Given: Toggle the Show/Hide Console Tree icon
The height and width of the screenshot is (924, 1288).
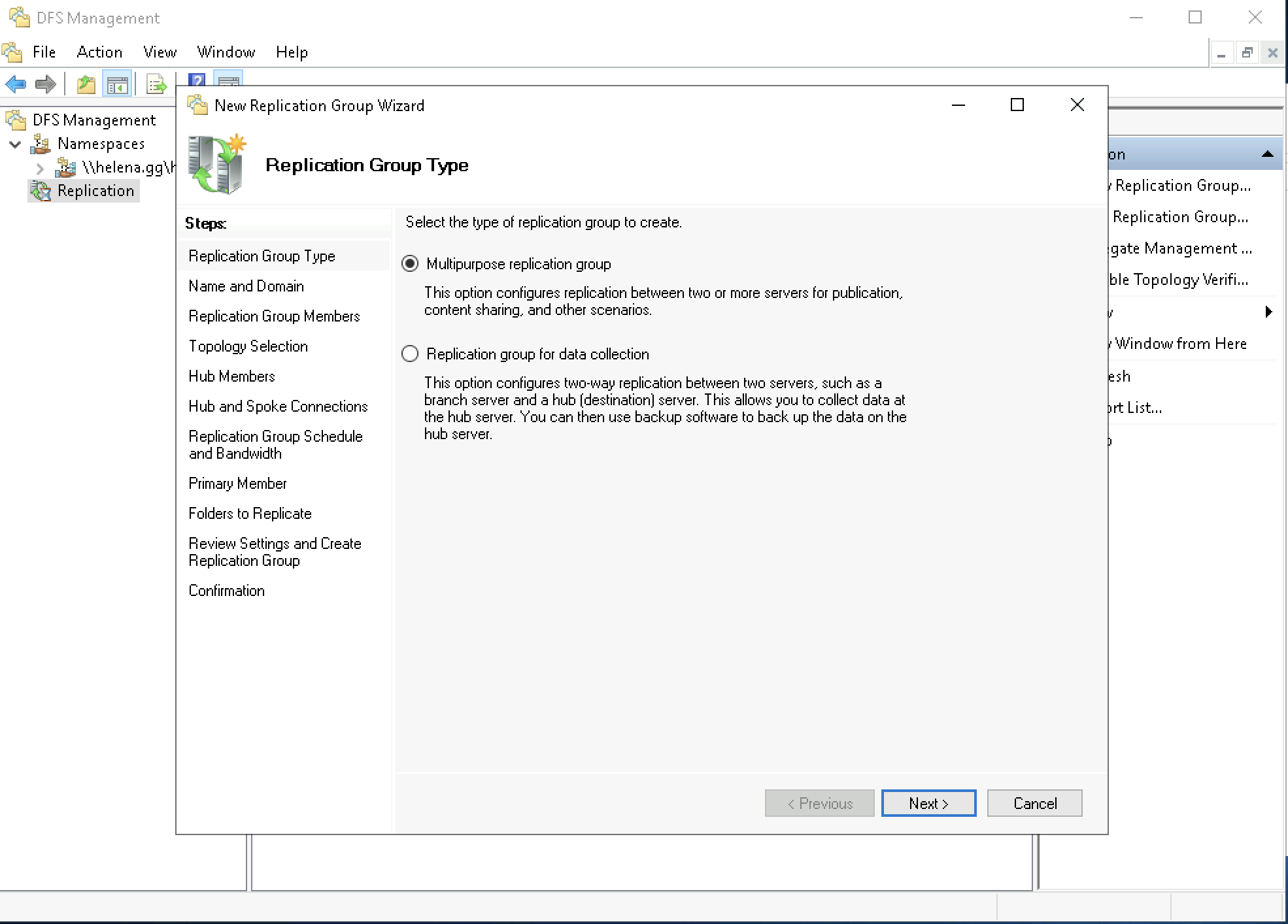Looking at the screenshot, I should [118, 84].
